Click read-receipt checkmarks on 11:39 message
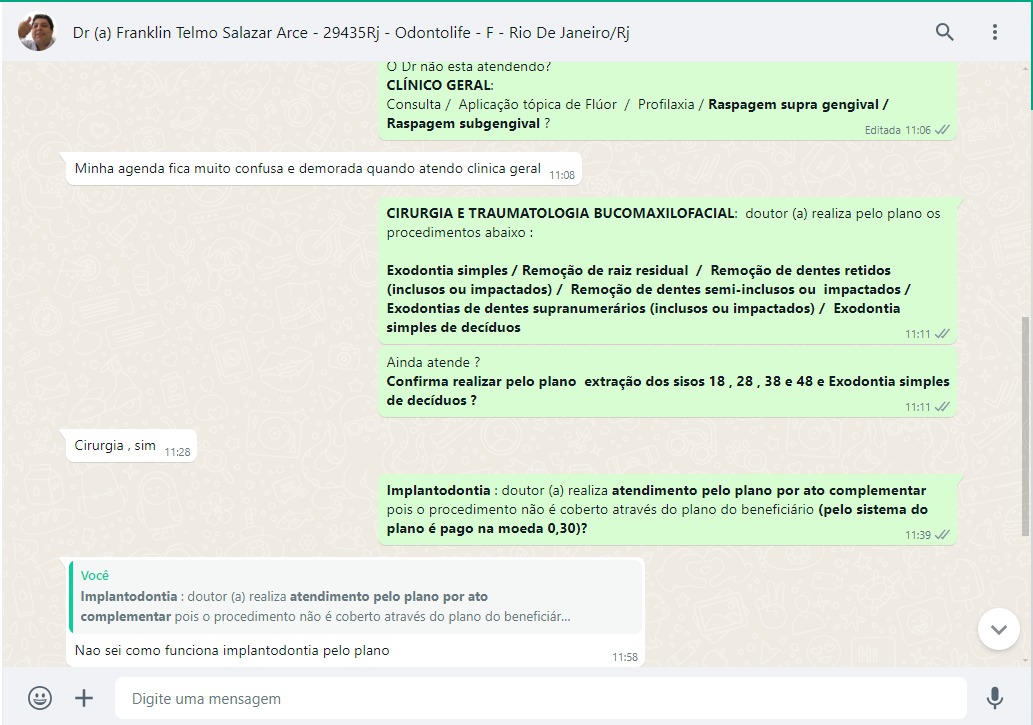This screenshot has height=725, width=1033. point(943,535)
